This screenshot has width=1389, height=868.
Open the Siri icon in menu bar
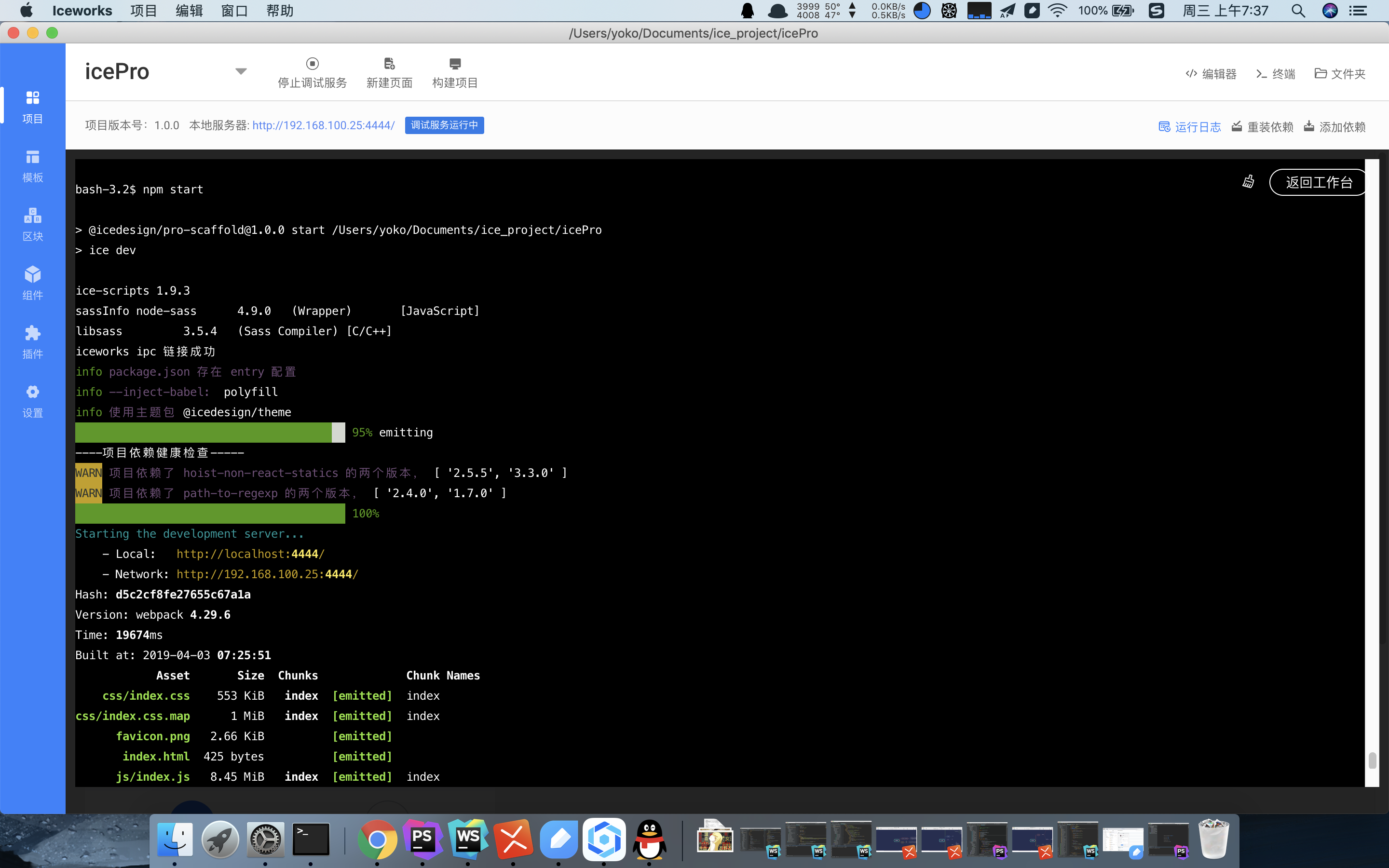(1330, 11)
